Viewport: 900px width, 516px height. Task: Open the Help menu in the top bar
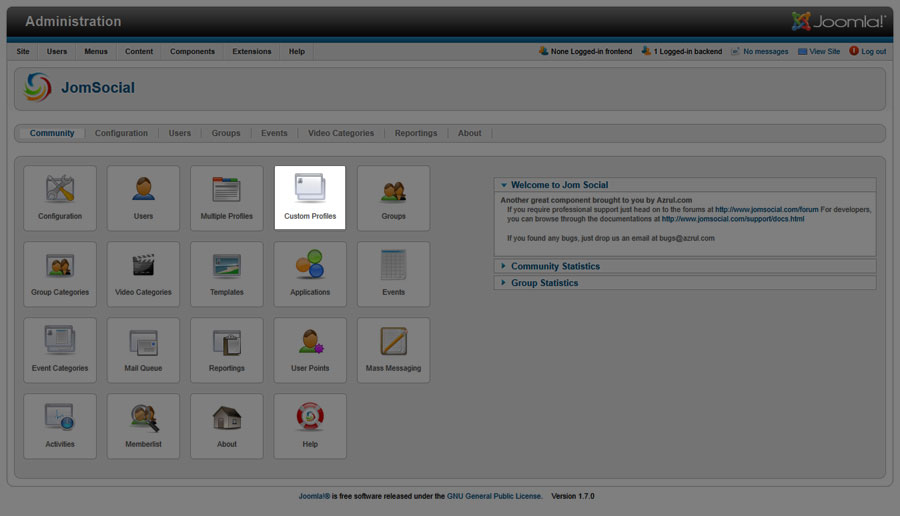297,51
